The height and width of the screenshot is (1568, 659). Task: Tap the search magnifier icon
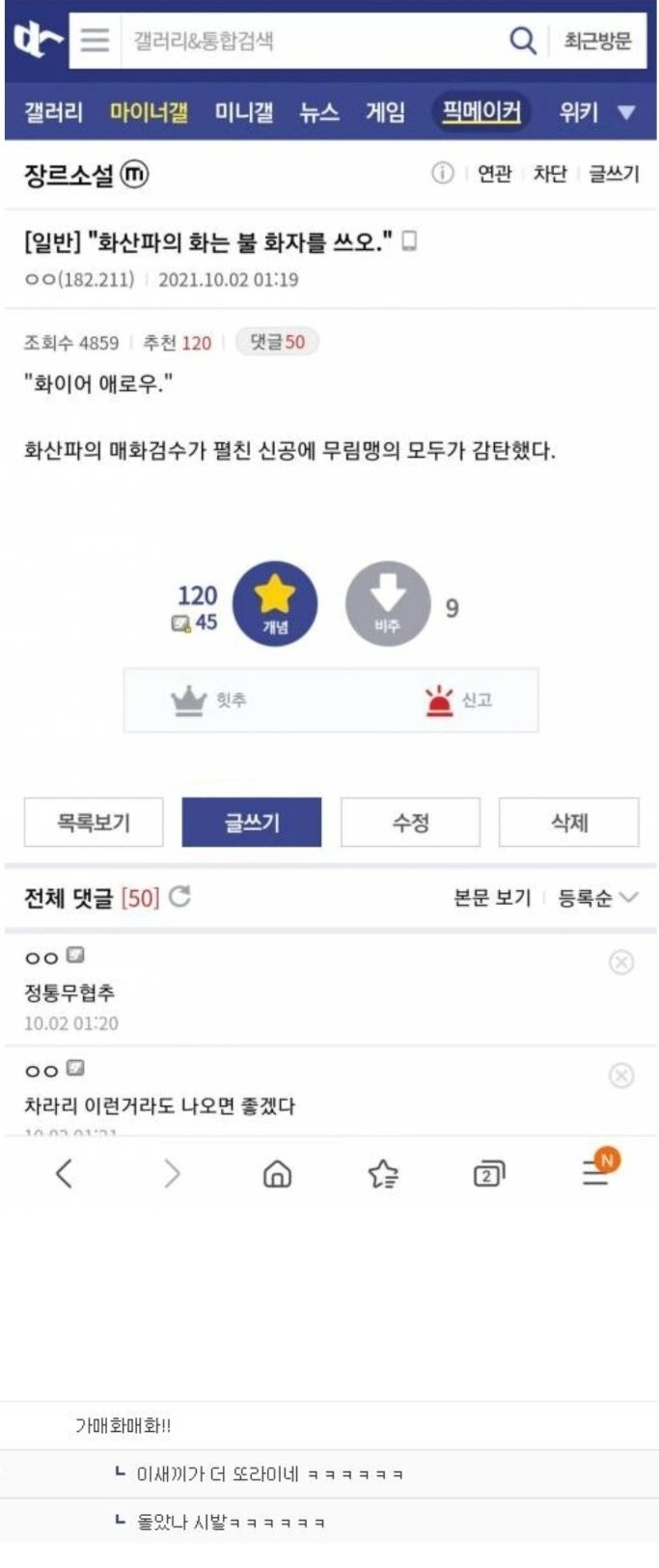tap(522, 41)
